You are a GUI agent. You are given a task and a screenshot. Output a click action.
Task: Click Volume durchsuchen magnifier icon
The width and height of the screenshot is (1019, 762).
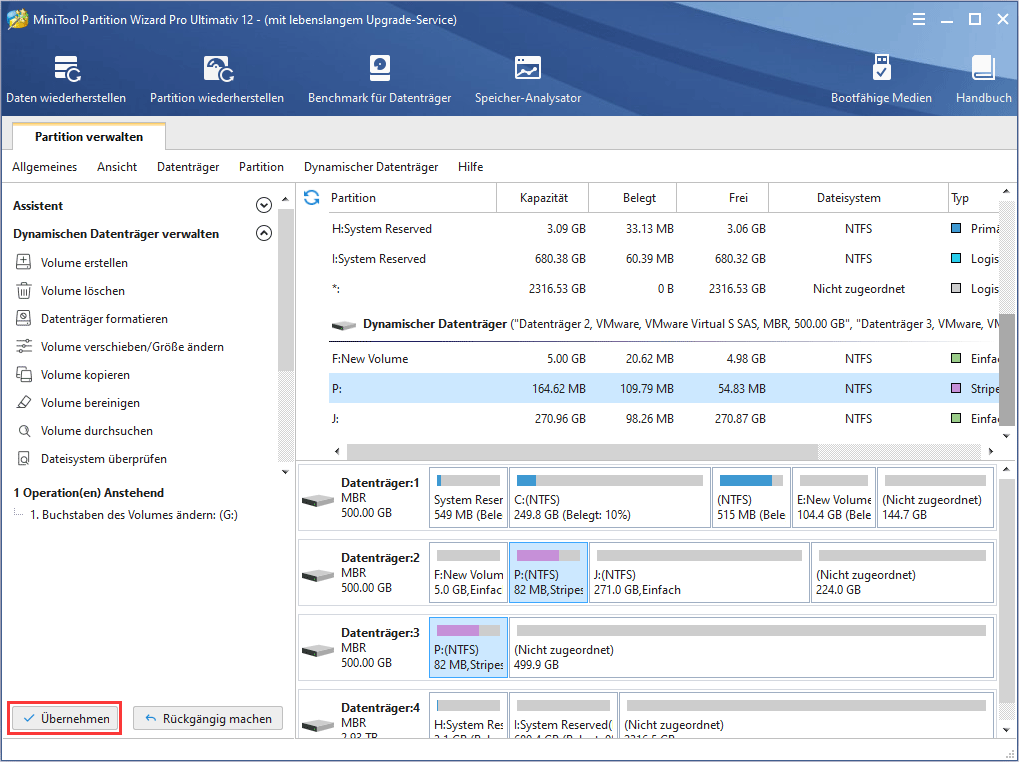[x=23, y=430]
